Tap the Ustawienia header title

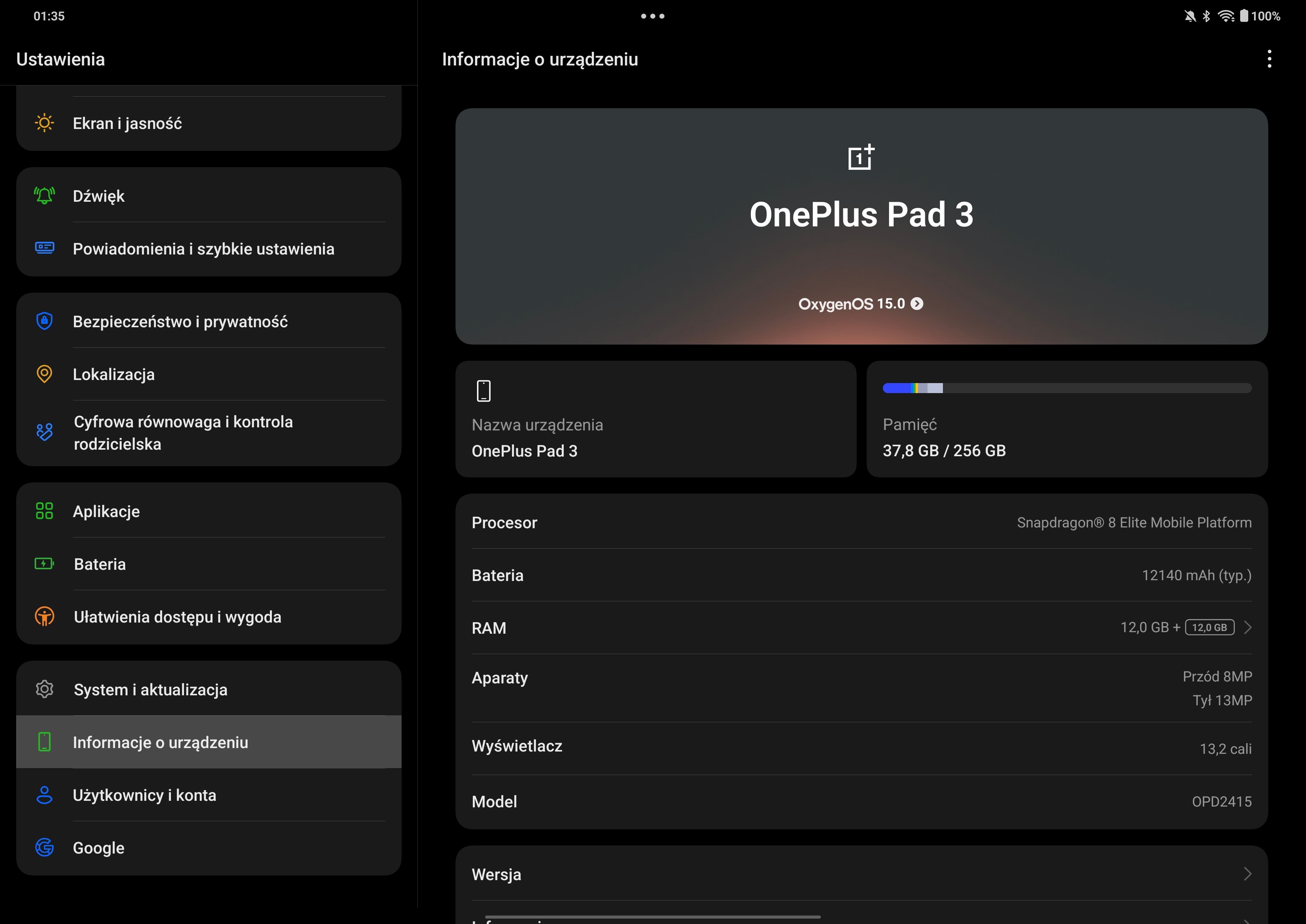tap(61, 59)
